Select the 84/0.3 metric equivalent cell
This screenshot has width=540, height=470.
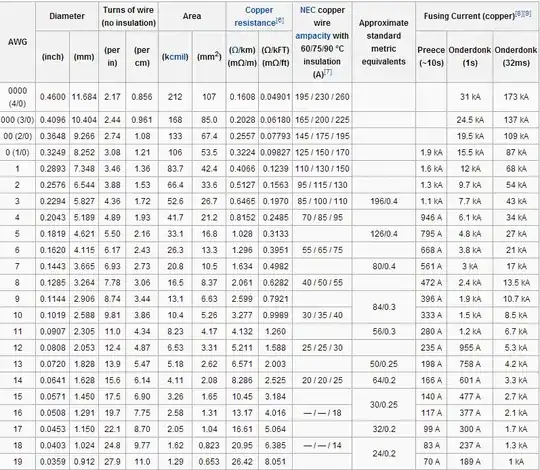(x=384, y=307)
